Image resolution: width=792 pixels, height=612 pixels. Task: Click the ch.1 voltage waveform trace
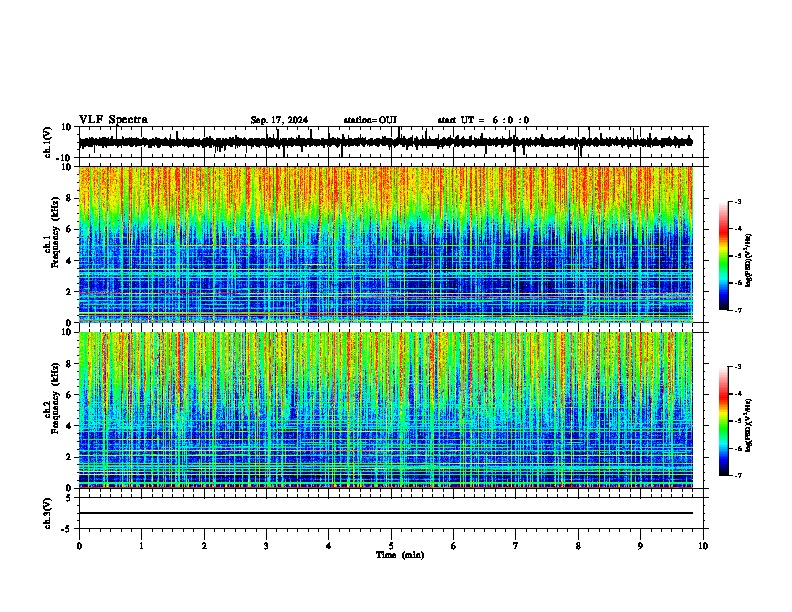click(385, 142)
